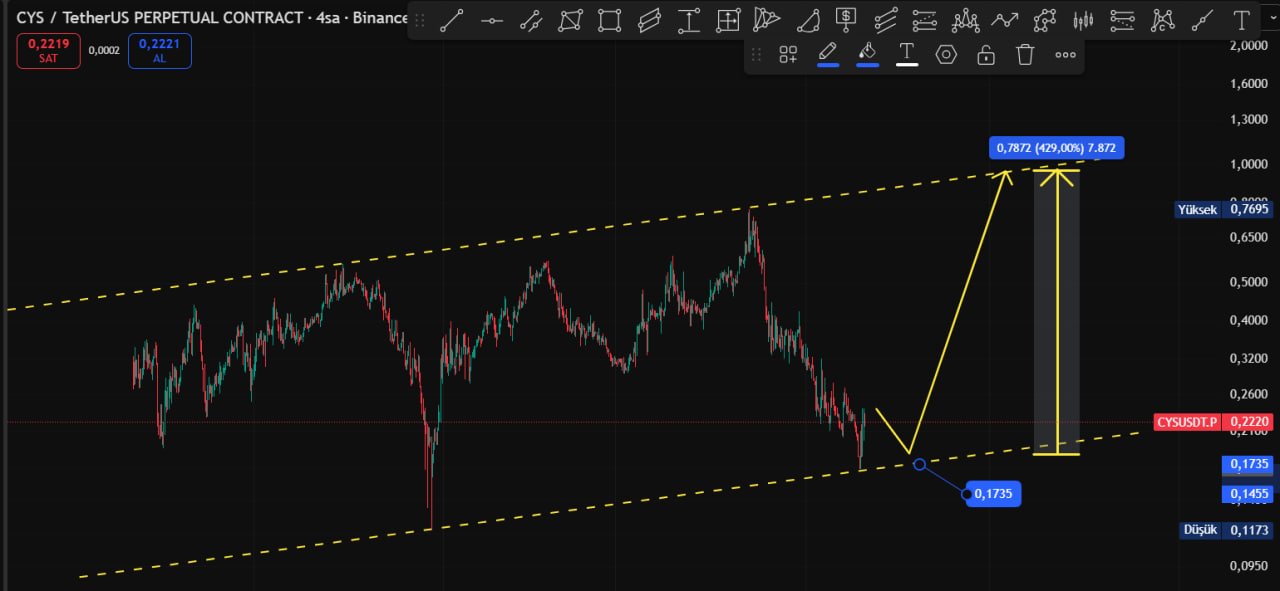Click the 0,7872 (429,00%) price range label
1280x591 pixels.
click(x=1058, y=148)
